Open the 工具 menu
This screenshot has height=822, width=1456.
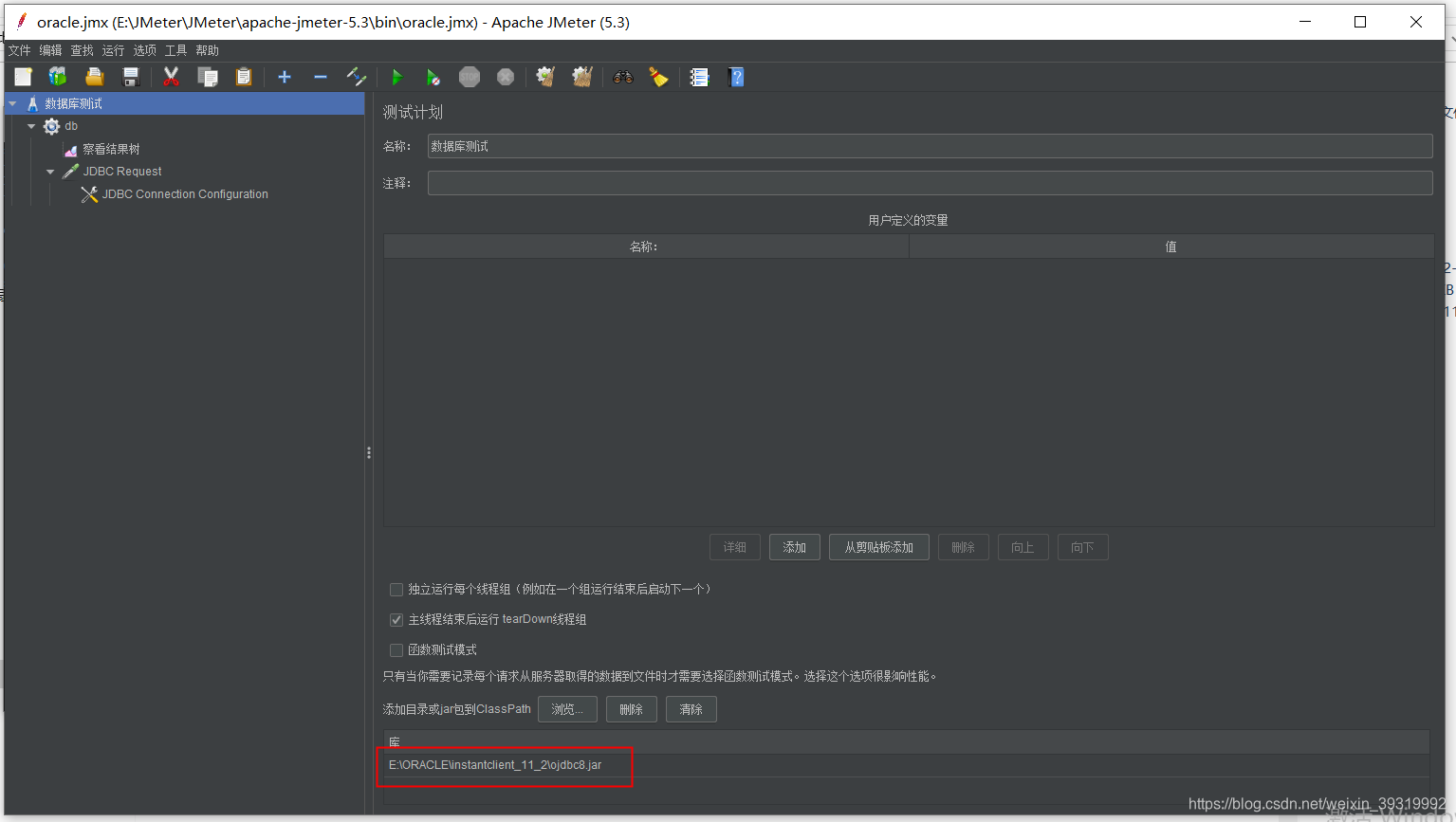[175, 50]
